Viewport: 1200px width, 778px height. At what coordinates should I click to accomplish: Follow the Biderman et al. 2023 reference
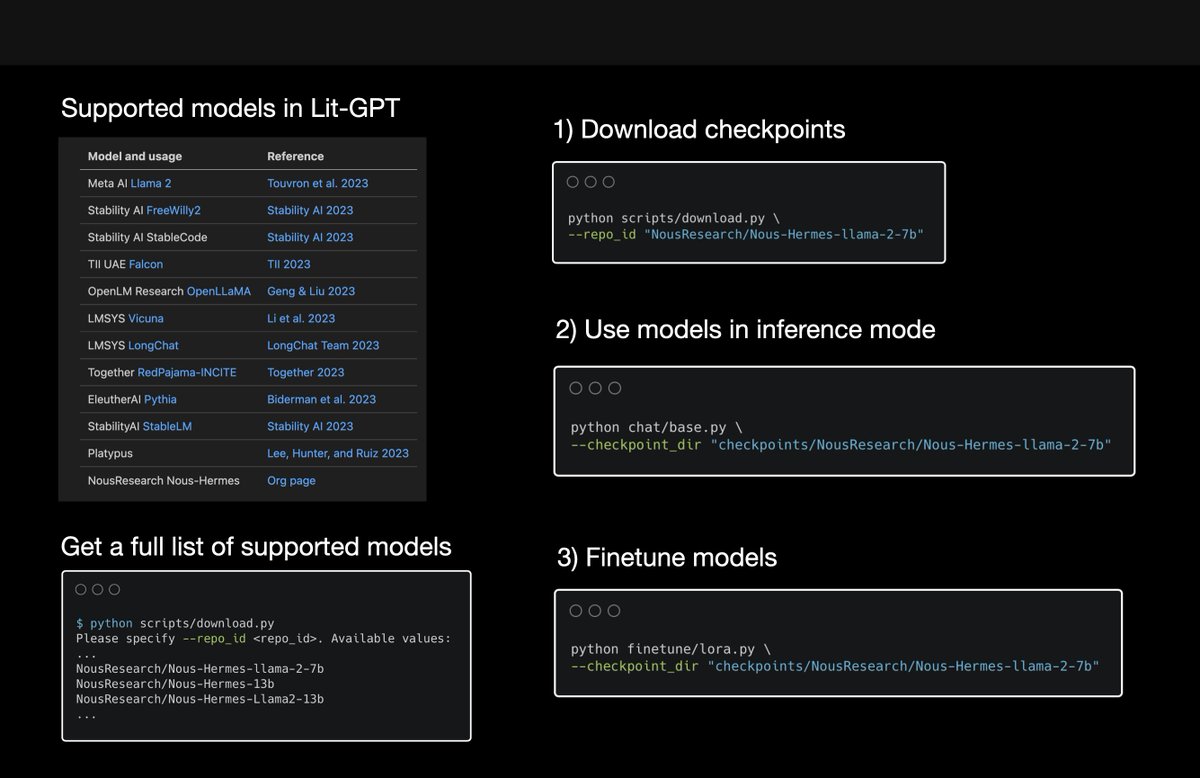coord(322,399)
